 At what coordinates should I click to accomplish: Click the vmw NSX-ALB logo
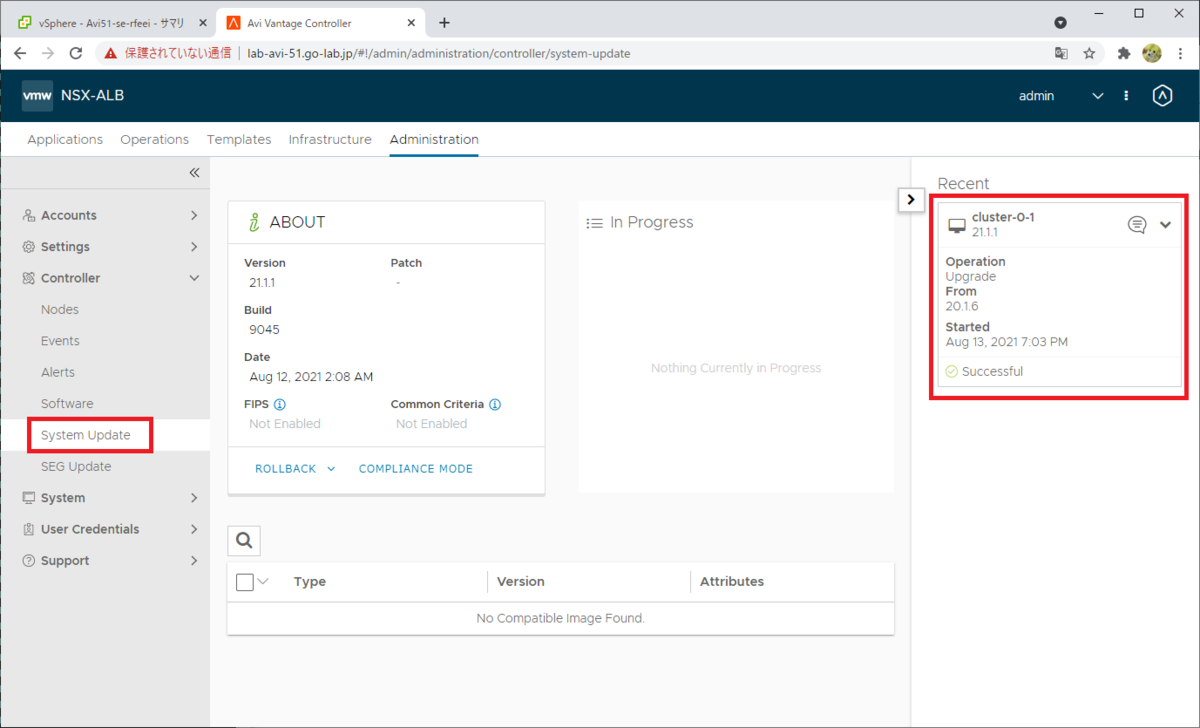73,96
